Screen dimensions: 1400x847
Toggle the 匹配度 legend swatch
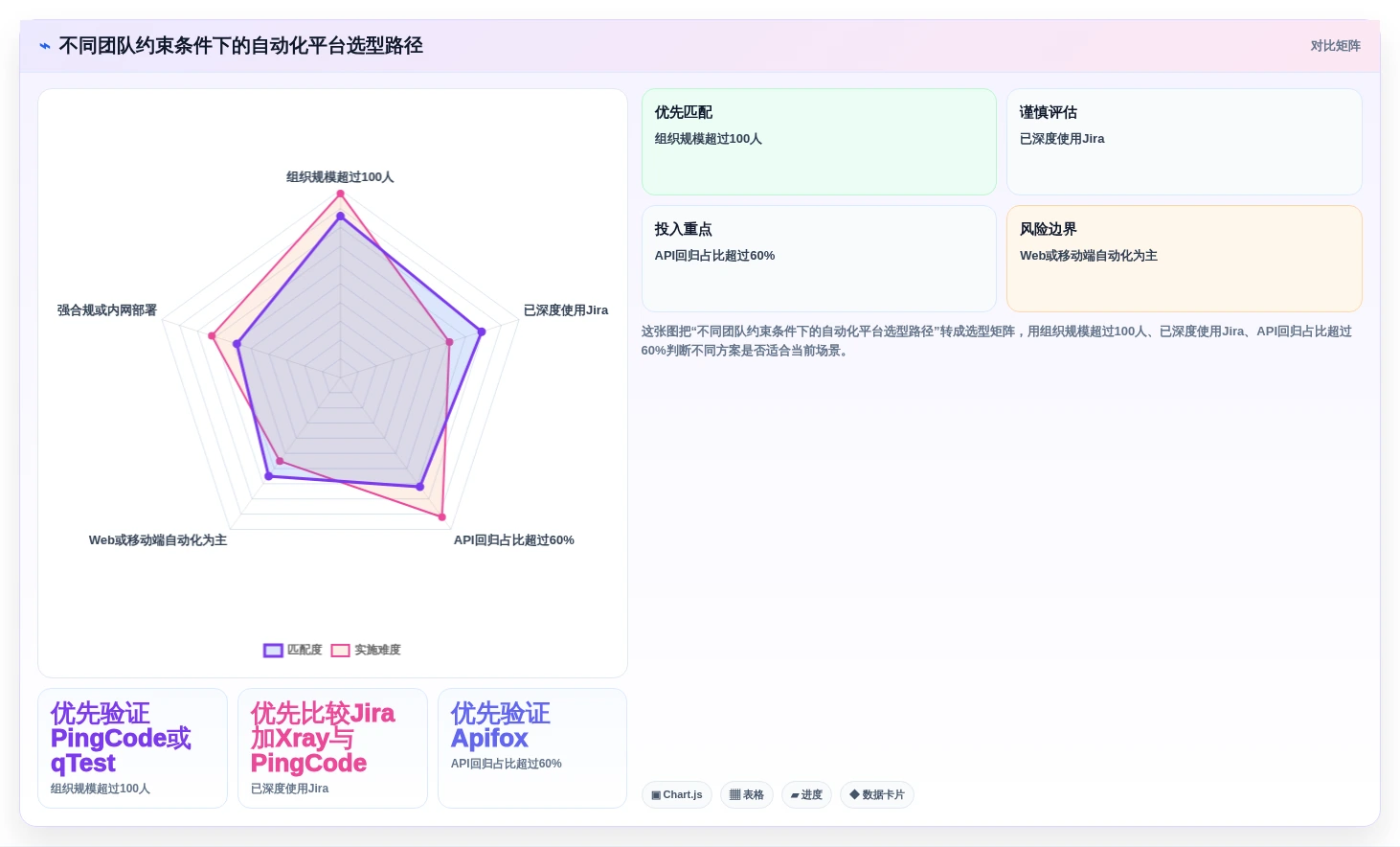click(273, 651)
